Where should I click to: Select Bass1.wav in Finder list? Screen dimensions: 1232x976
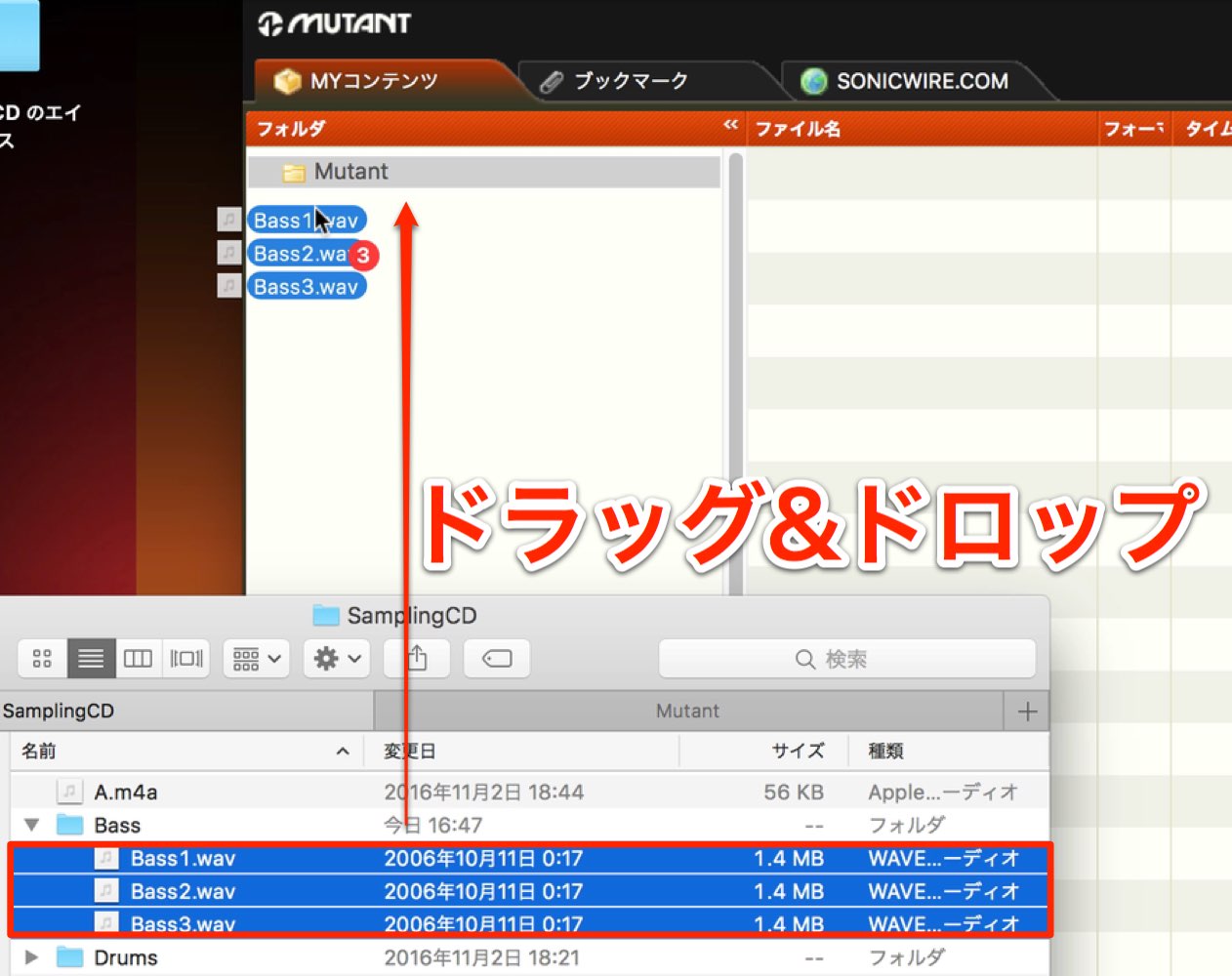click(530, 858)
